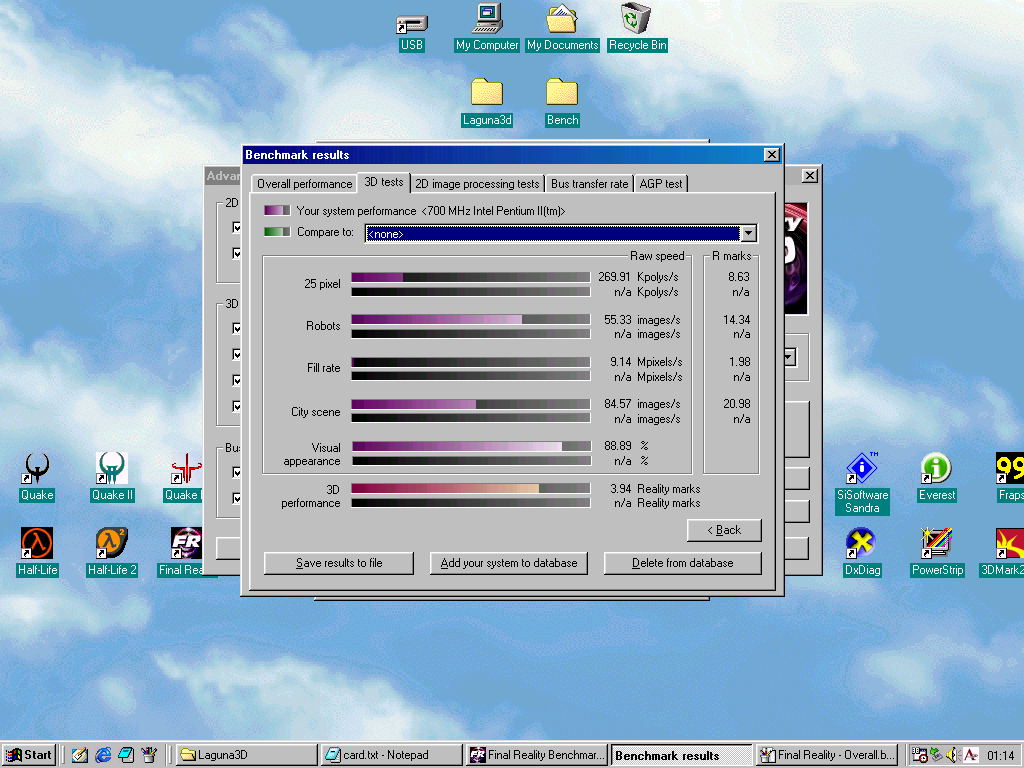The image size is (1024, 768).
Task: Switch to the 2D image processing tests tab
Action: [x=477, y=184]
